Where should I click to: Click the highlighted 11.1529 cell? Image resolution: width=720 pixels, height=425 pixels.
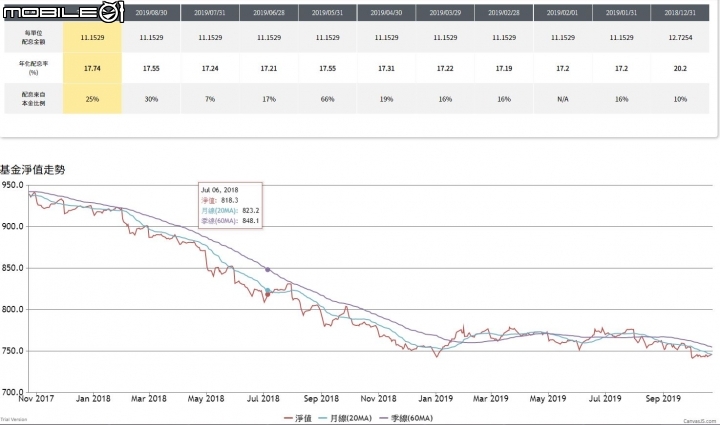[92, 37]
